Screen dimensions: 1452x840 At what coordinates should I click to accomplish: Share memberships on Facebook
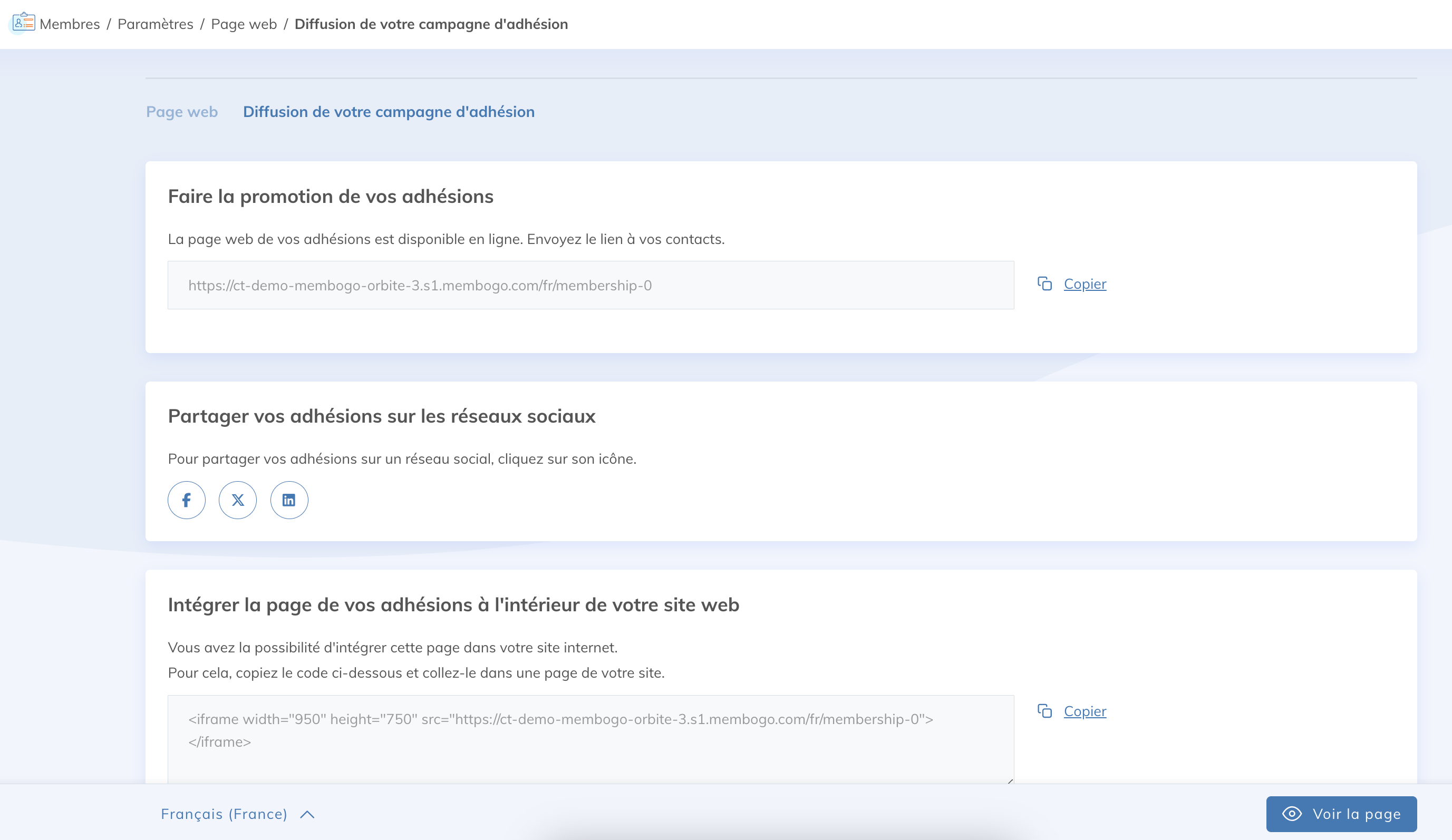pyautogui.click(x=186, y=500)
